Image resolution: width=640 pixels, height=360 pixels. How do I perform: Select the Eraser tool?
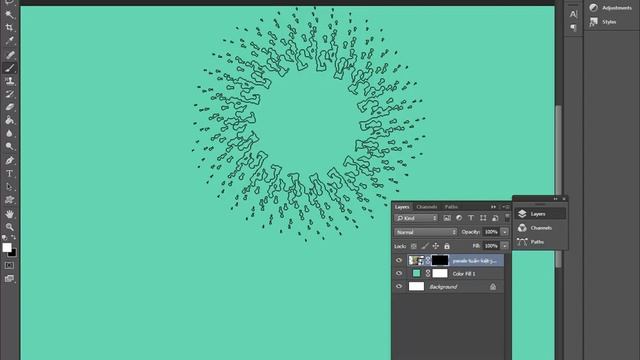coord(9,107)
